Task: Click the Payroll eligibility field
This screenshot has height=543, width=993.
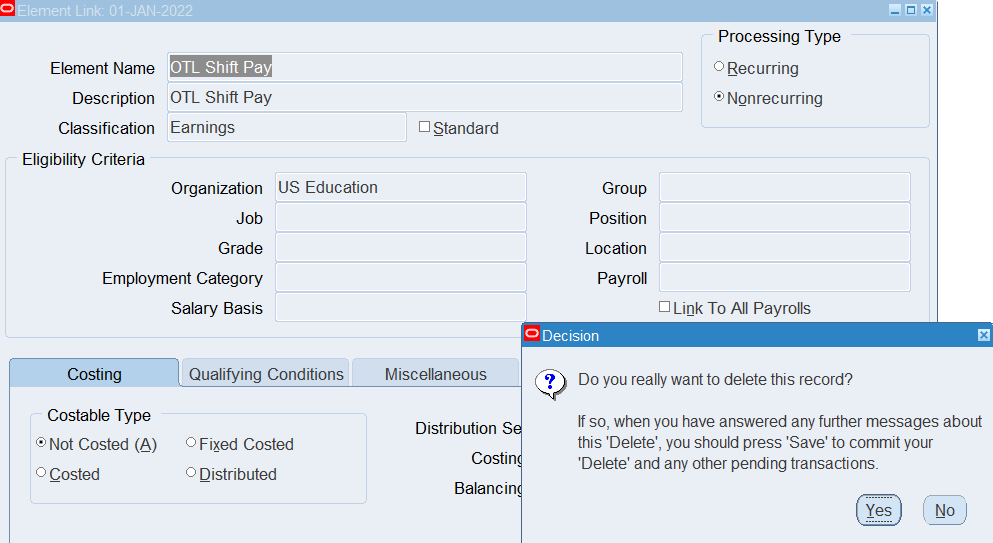Action: pos(784,278)
